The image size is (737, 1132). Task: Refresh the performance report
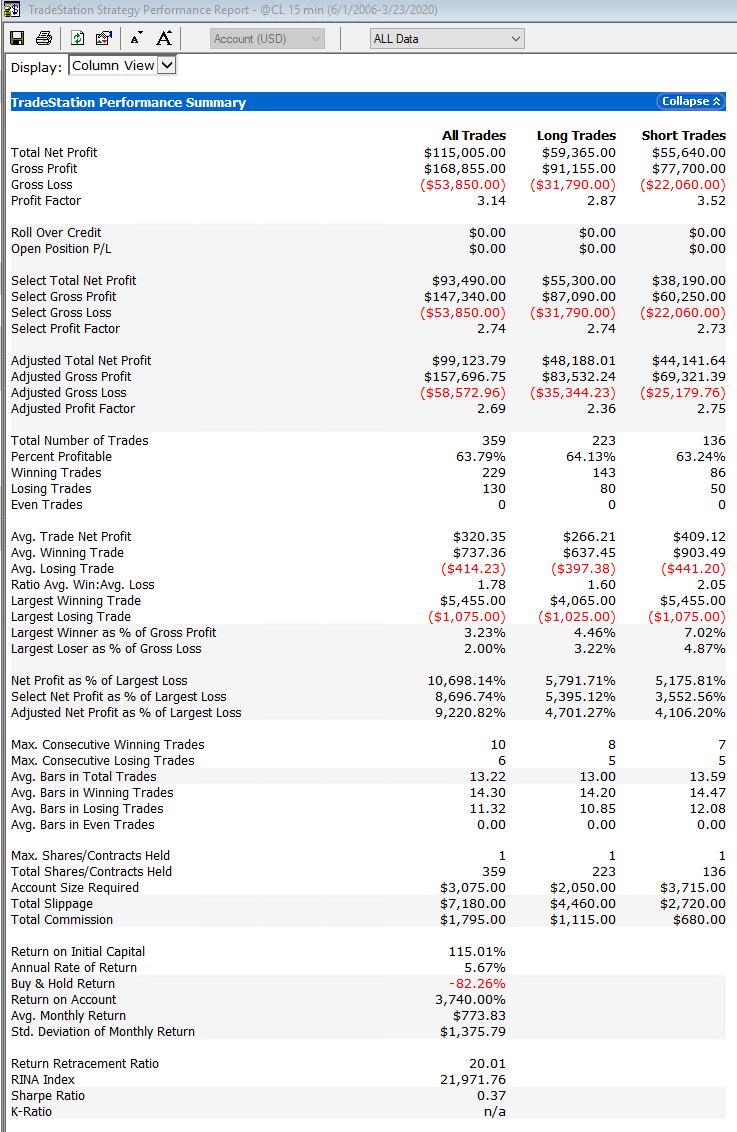point(78,39)
